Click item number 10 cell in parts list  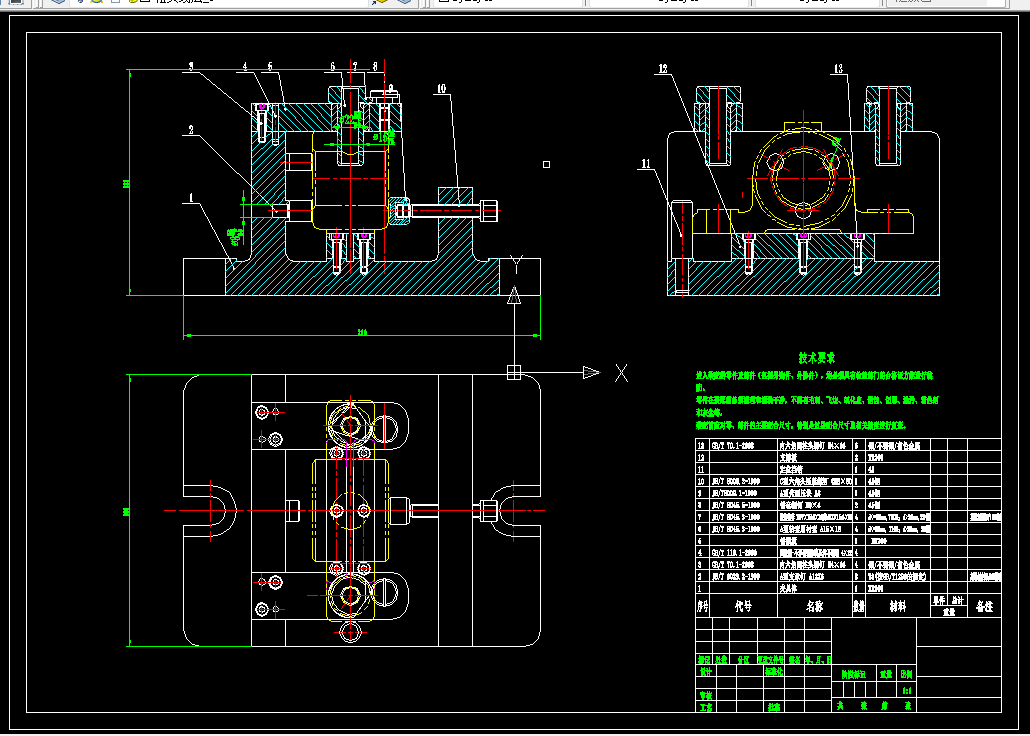[703, 481]
